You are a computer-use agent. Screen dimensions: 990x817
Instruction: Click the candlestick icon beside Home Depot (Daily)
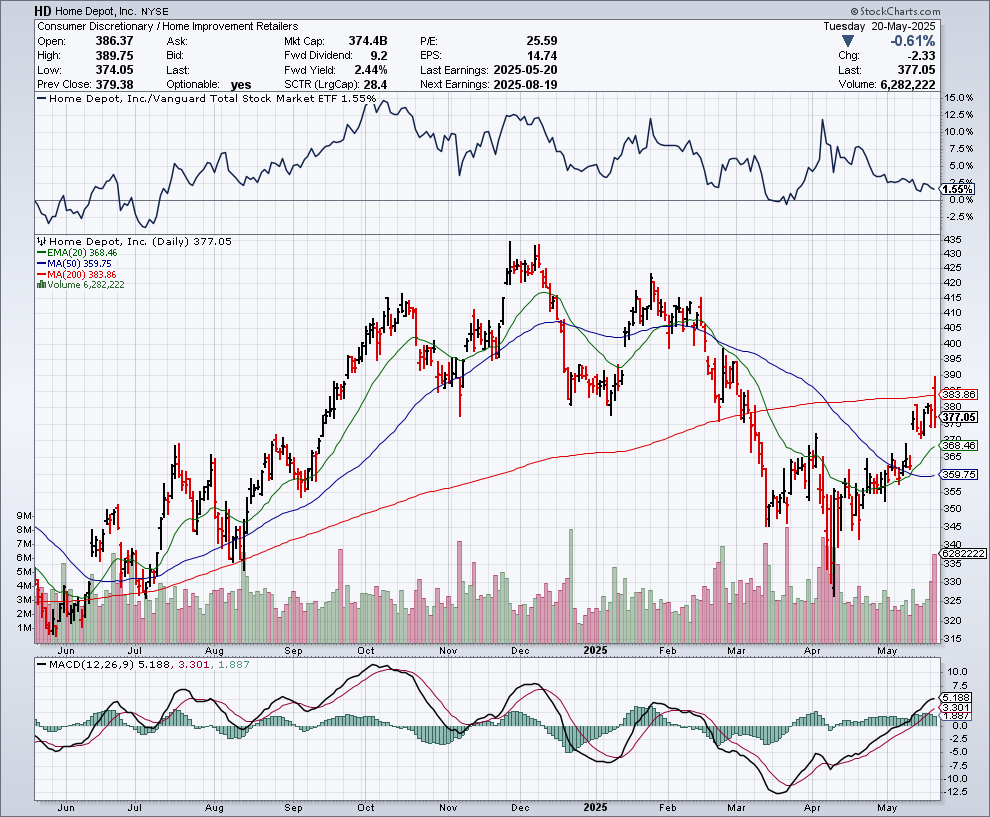tap(42, 241)
